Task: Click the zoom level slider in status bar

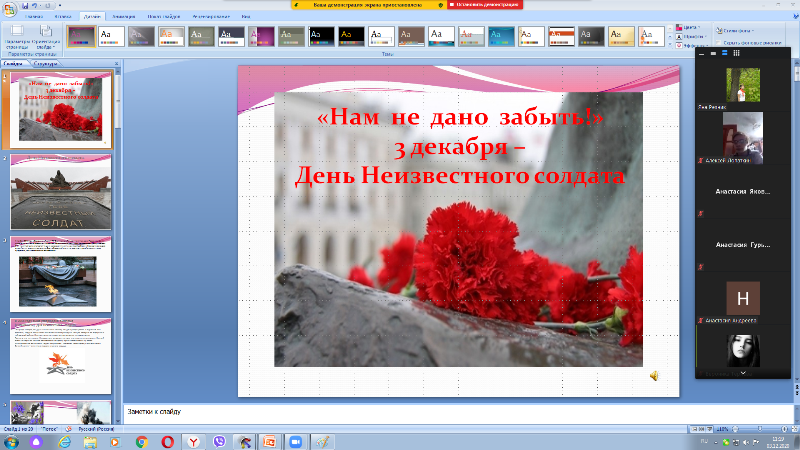Action: click(760, 429)
